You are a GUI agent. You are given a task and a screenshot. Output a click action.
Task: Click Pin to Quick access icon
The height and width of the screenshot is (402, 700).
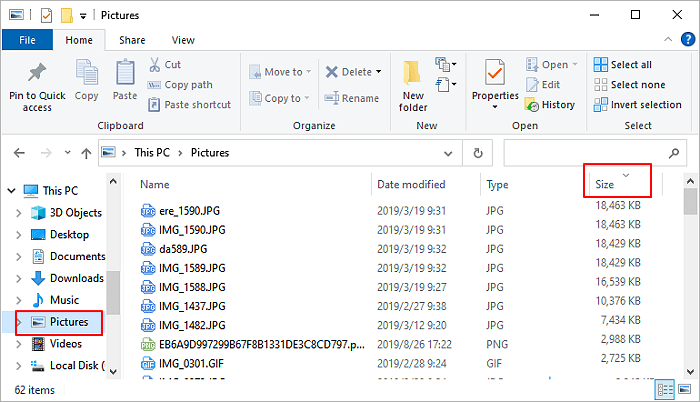click(37, 73)
